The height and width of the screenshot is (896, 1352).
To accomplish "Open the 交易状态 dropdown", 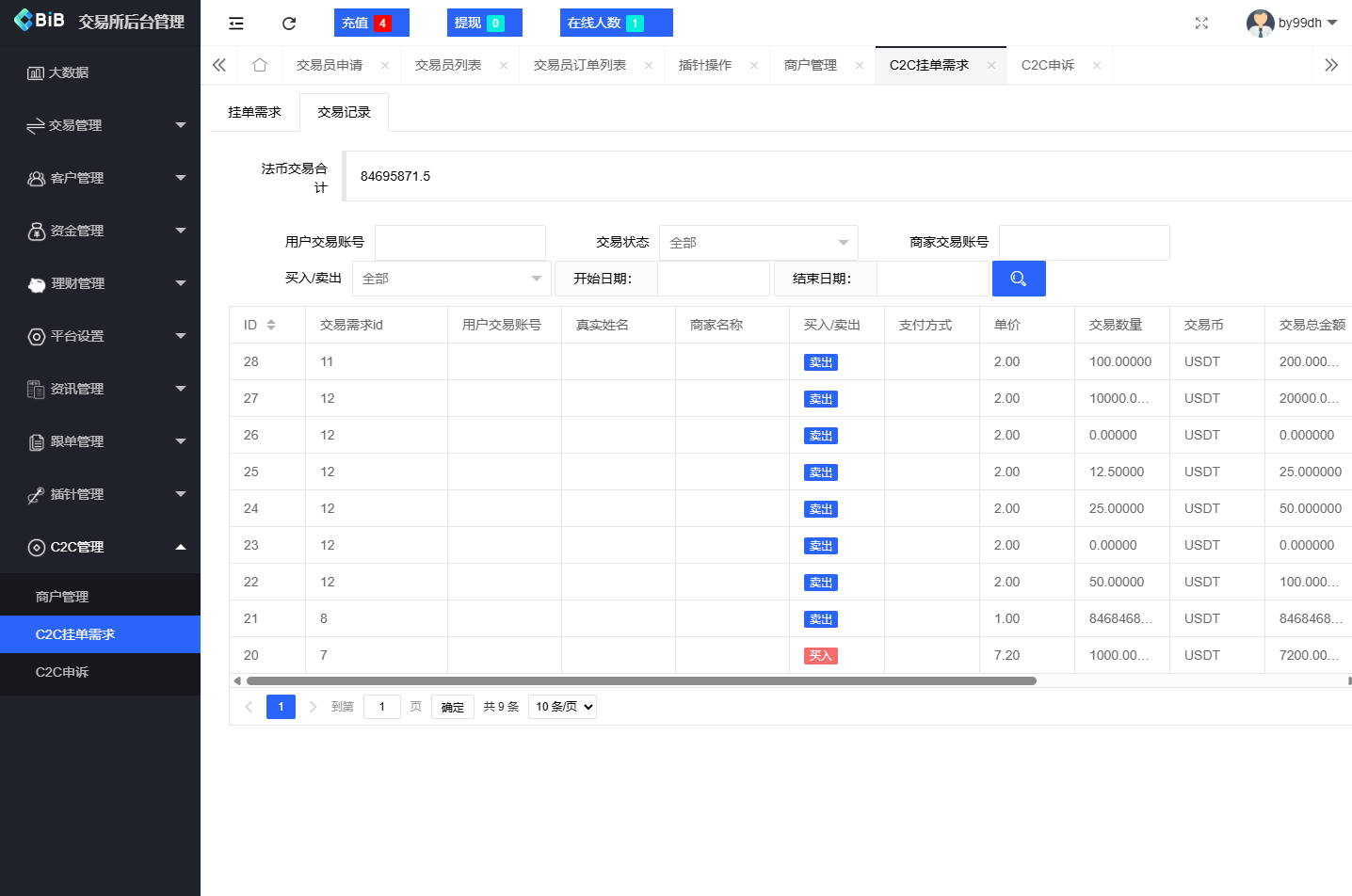I will tap(758, 242).
